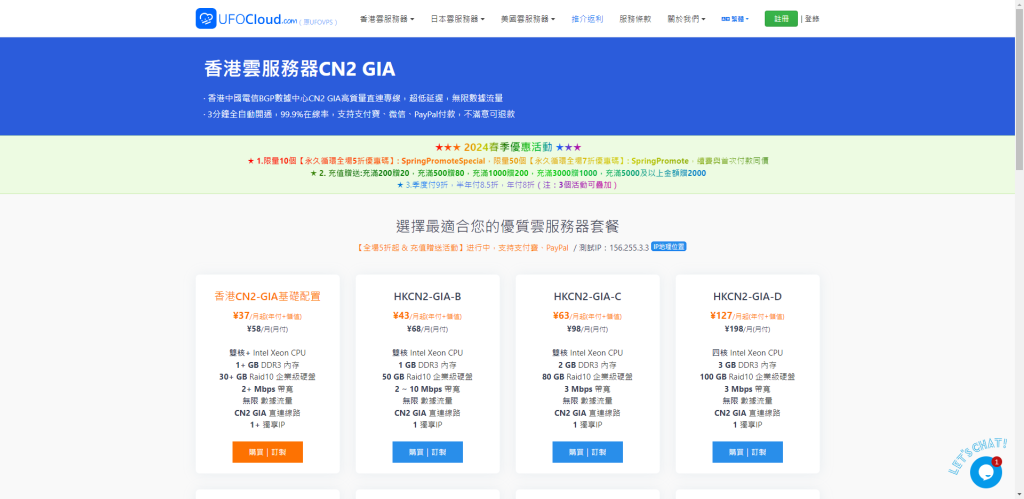Click the 購買 | 訂製 button for HKCN2-GIA-B
Viewport: 1024px width, 499px height.
click(428, 452)
